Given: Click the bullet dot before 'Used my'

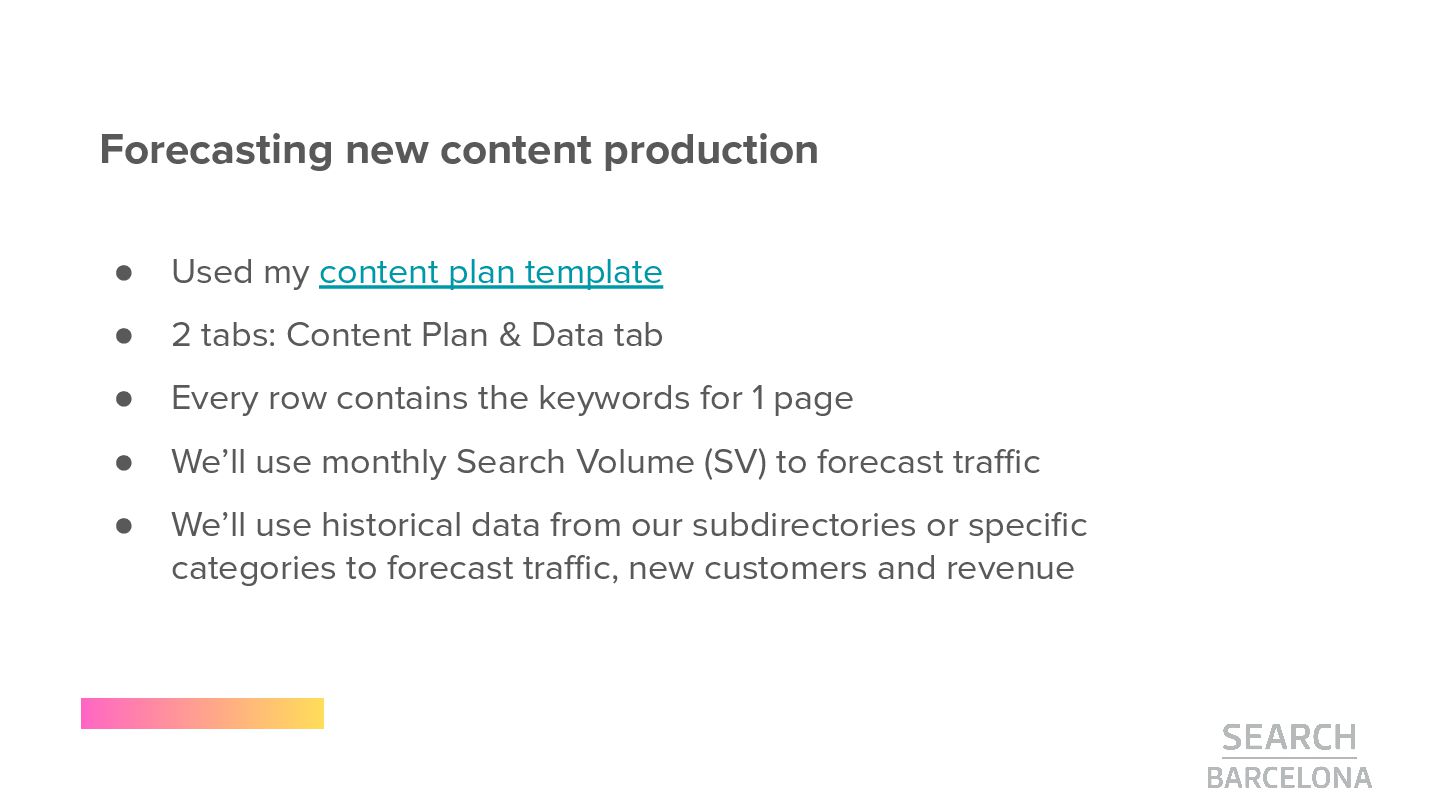Looking at the screenshot, I should [124, 272].
